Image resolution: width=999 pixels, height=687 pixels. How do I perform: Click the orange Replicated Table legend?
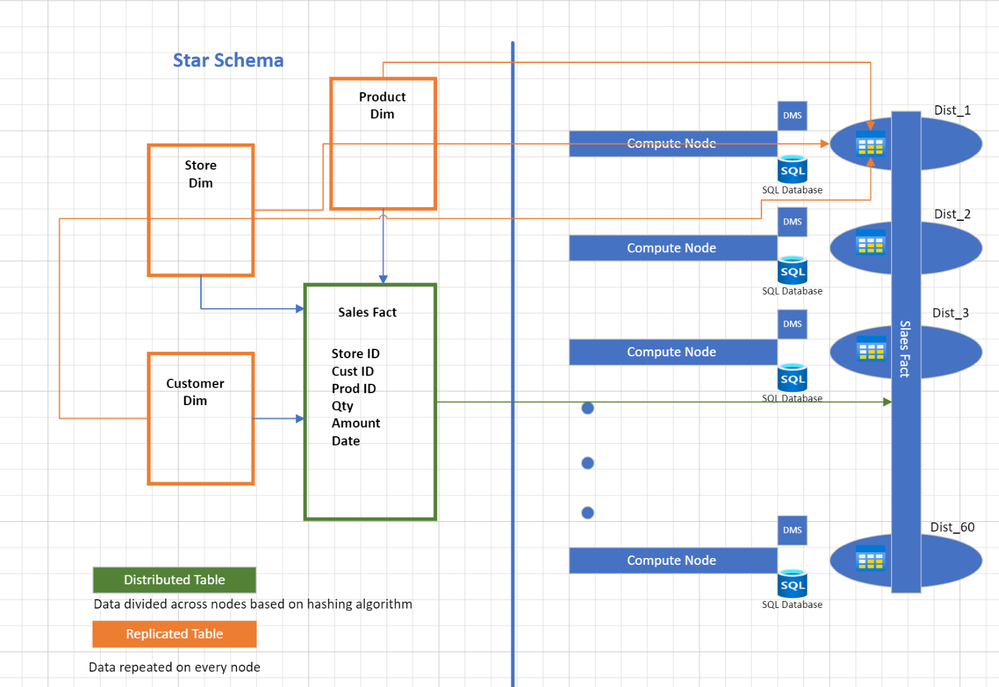coord(175,634)
